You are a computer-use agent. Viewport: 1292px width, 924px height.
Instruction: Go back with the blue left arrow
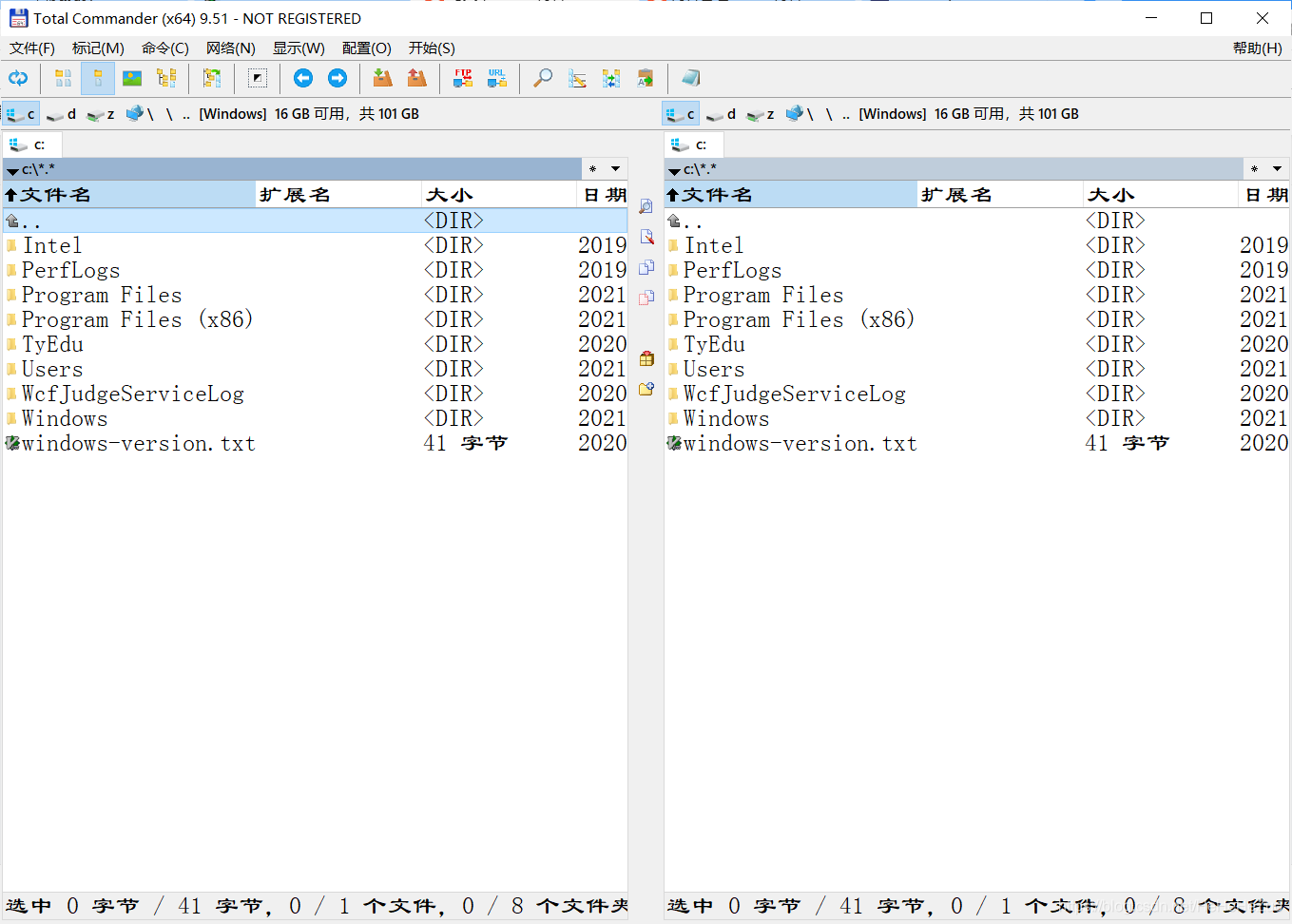(303, 78)
